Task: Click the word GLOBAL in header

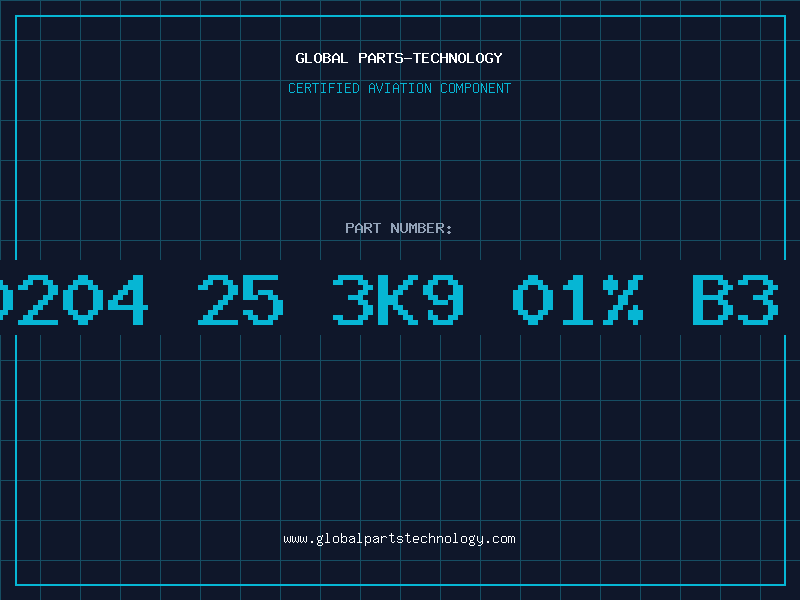Action: pos(321,58)
